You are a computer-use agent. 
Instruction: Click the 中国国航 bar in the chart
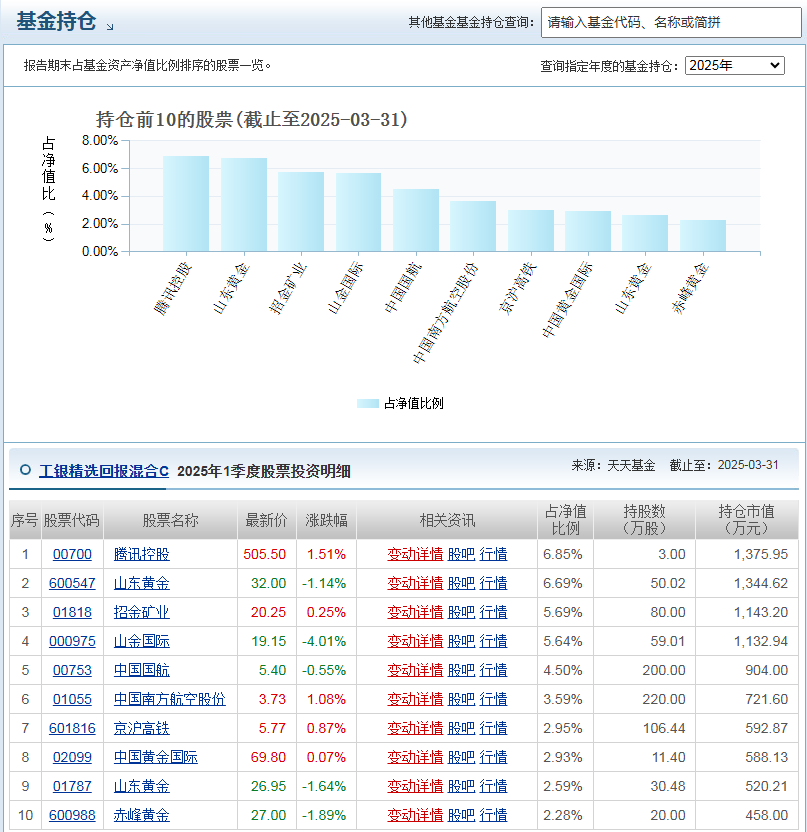click(416, 220)
